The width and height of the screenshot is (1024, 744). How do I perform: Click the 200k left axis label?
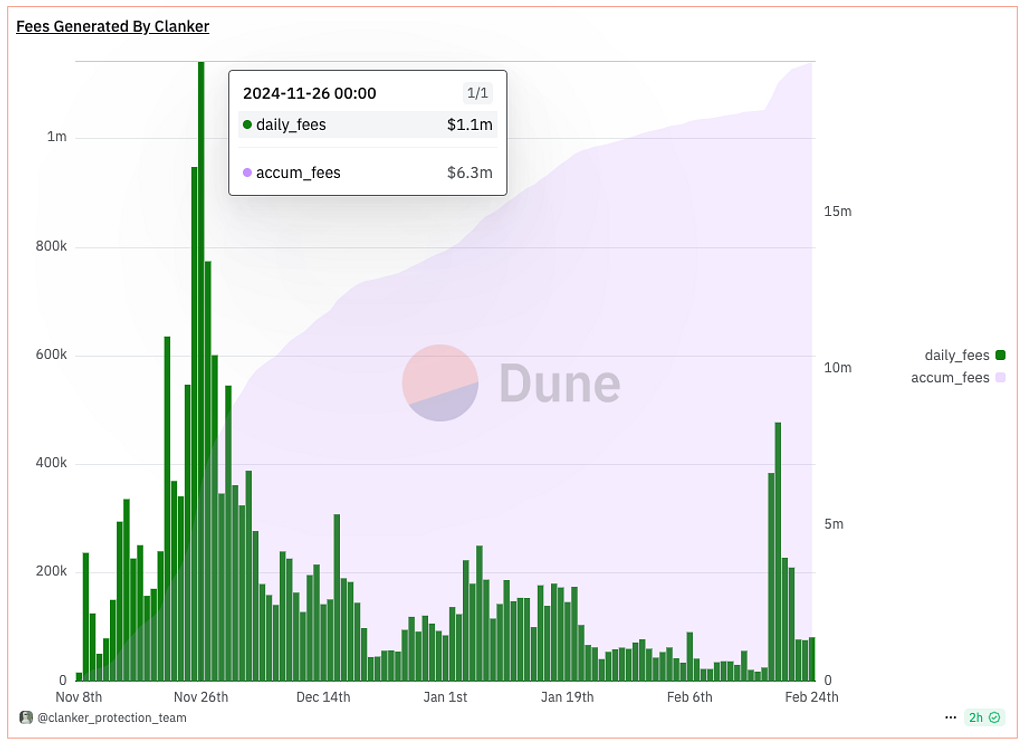(x=51, y=572)
